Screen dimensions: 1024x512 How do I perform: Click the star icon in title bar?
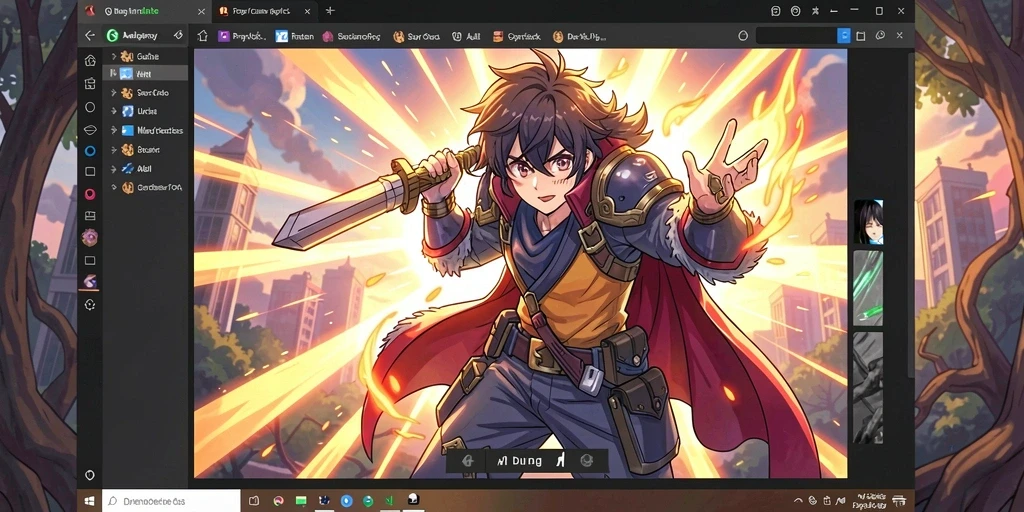tap(815, 11)
